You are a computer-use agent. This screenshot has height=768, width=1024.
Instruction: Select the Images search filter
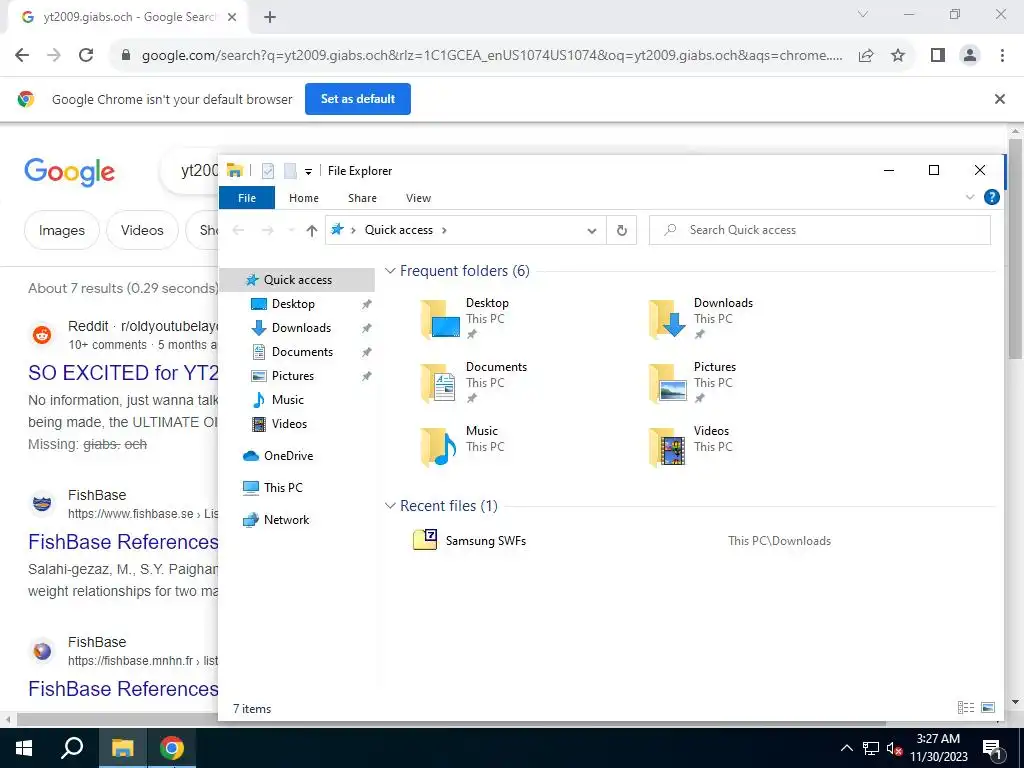point(61,231)
